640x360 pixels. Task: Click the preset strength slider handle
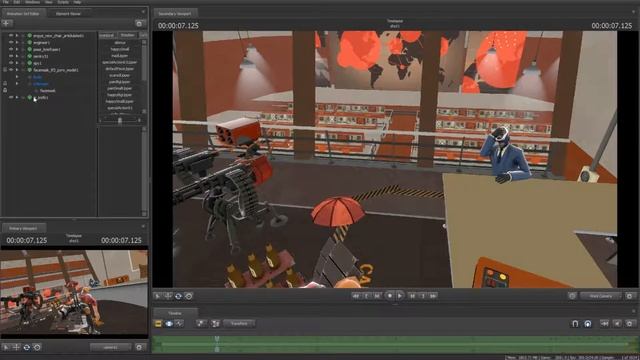click(120, 120)
